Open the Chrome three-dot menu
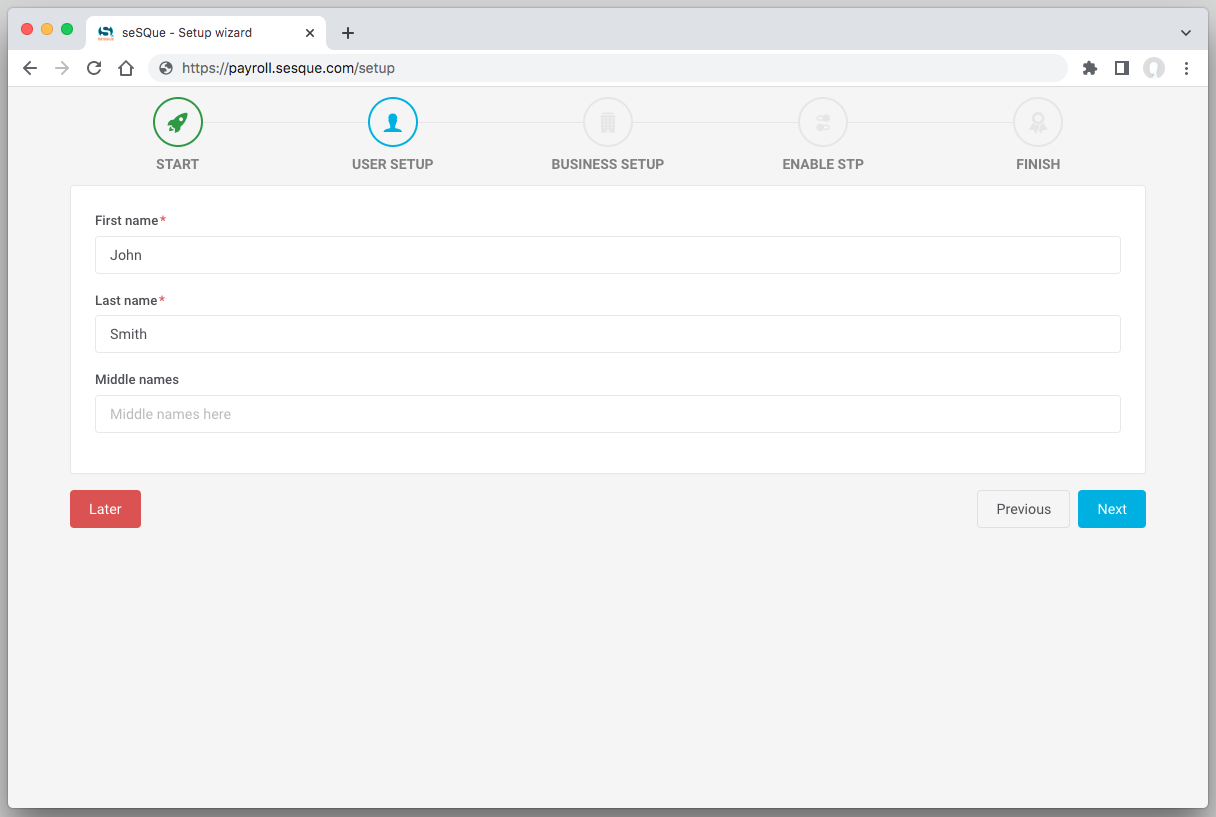1216x817 pixels. click(x=1186, y=68)
